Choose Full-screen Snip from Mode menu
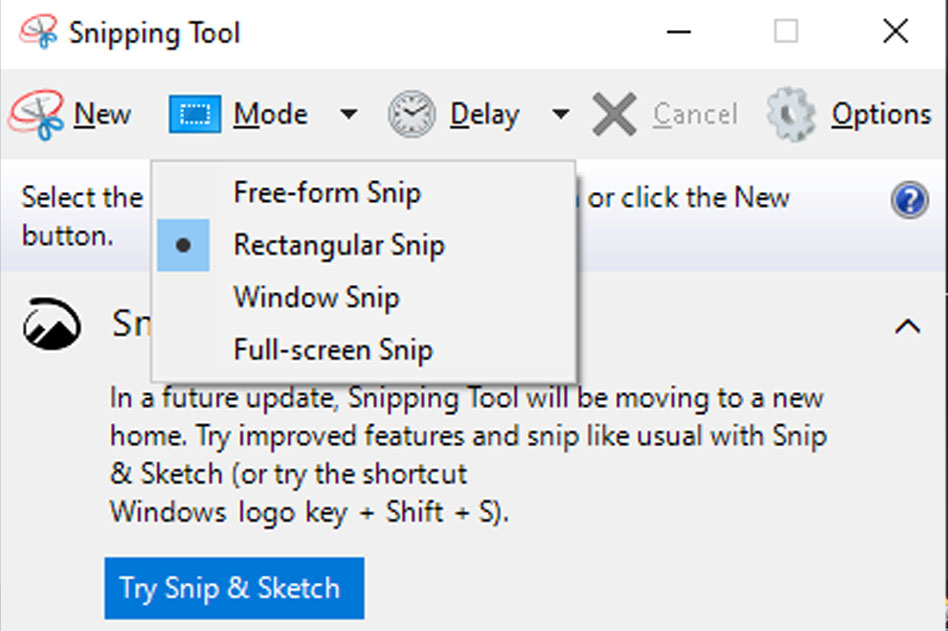This screenshot has height=631, width=948. click(x=363, y=350)
